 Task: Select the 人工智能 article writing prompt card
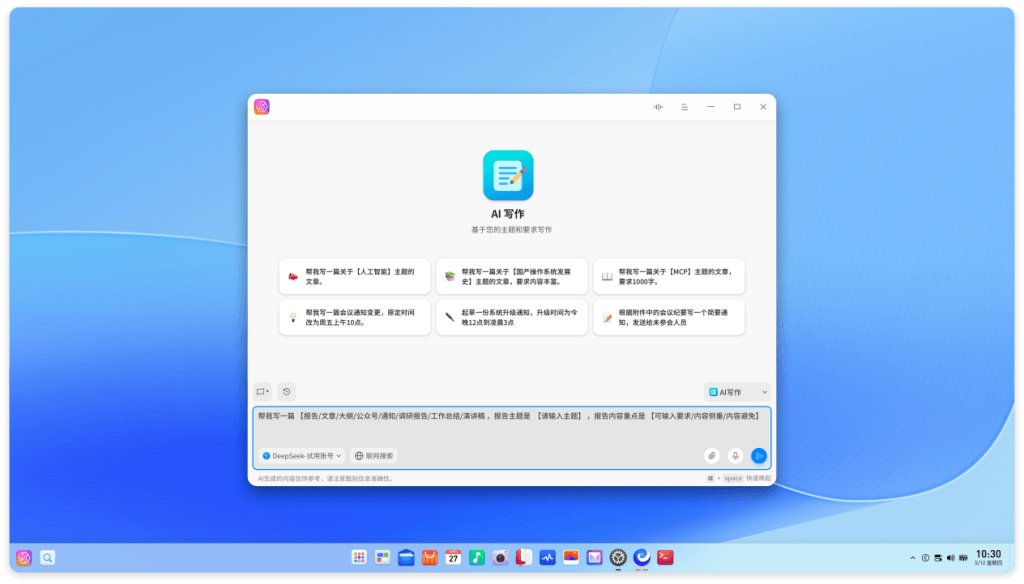tap(355, 276)
